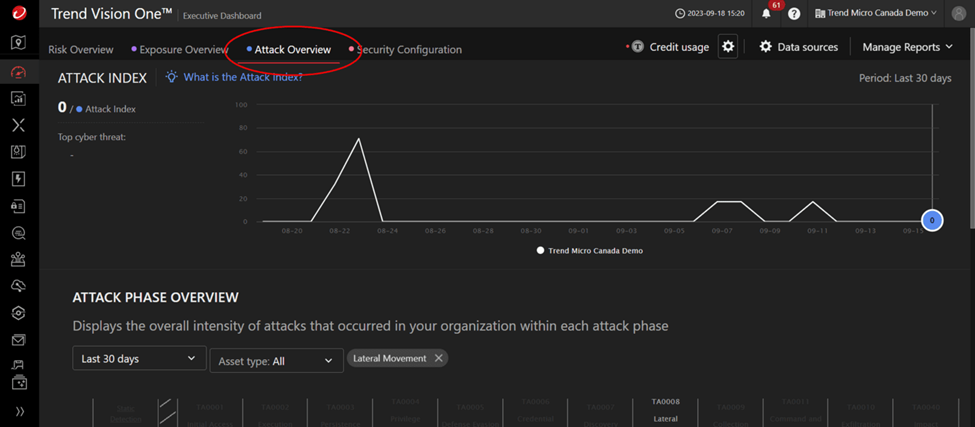The image size is (975, 427).
Task: Open the XDR crossed-lines sidebar icon
Action: 19,125
